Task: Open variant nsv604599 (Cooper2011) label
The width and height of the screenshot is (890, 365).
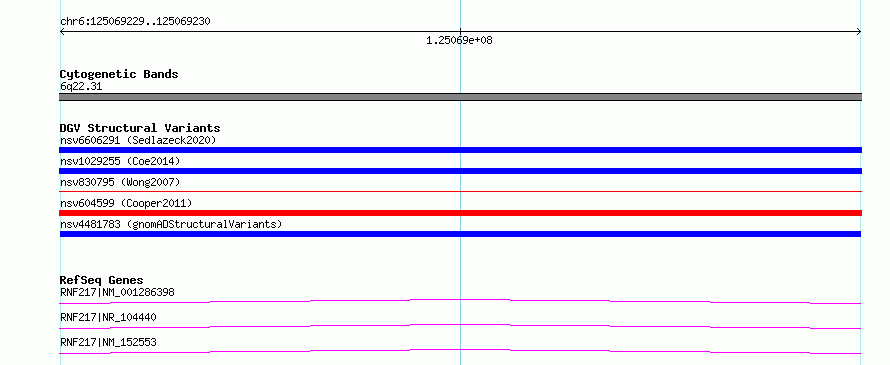Action: (126, 203)
